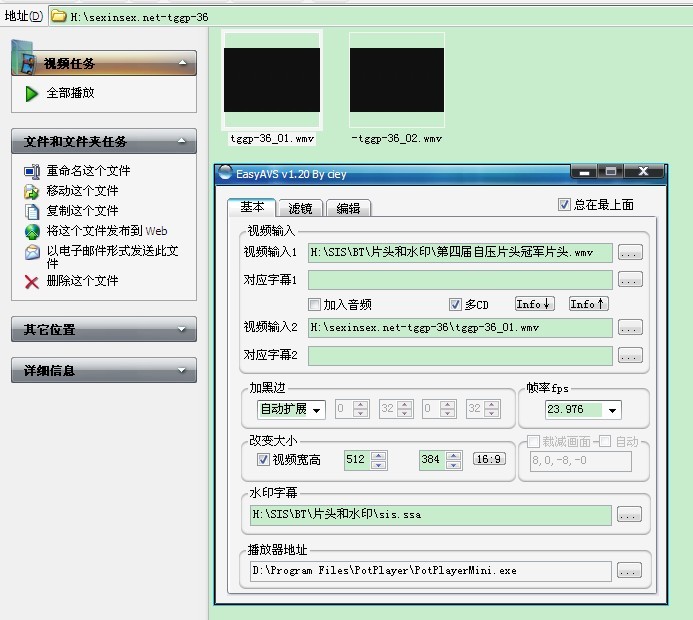Toggle the 总在最上面 always-on-top checkbox
Viewport: 693px width, 620px height.
(x=564, y=204)
